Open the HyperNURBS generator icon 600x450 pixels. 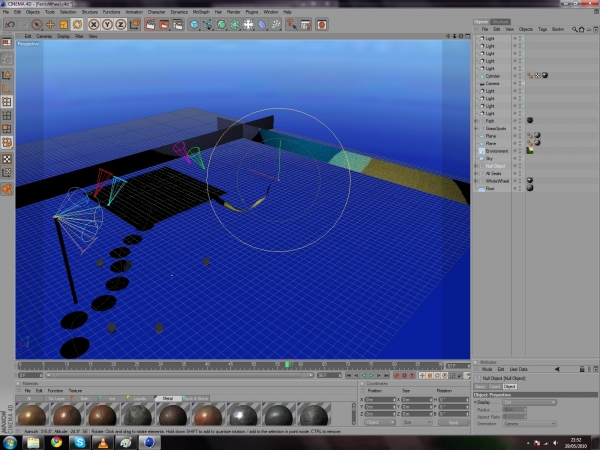coord(221,25)
